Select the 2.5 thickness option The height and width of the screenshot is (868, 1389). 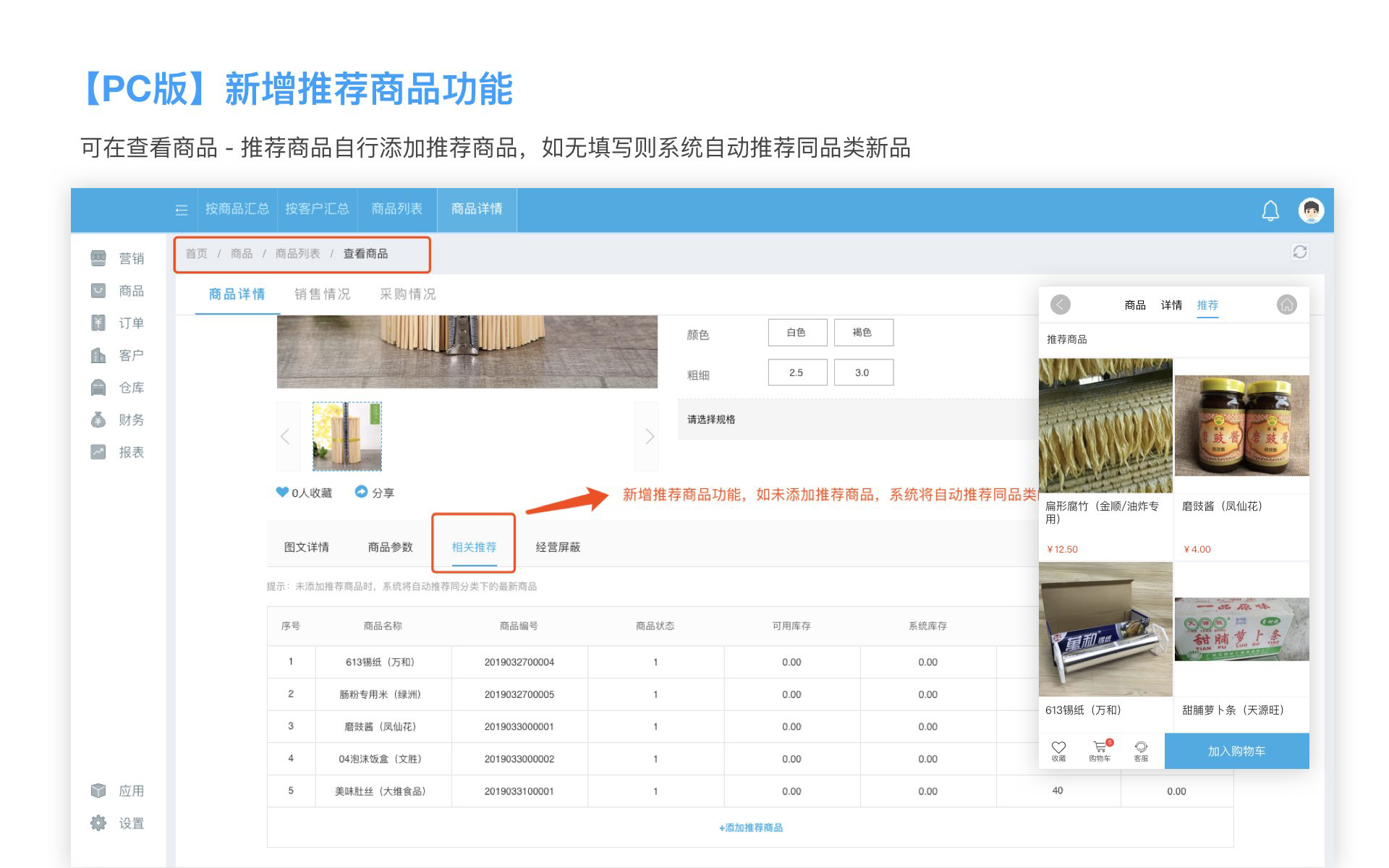pos(797,373)
